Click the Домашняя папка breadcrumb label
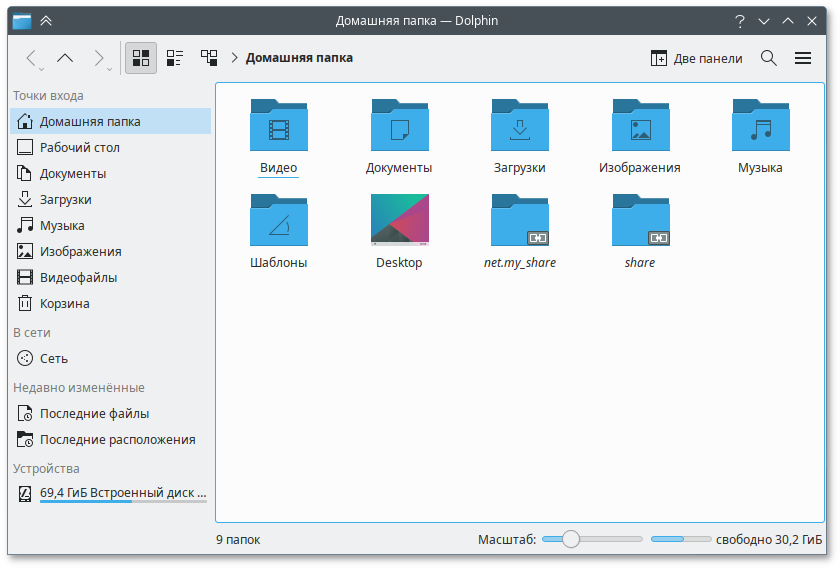 [x=299, y=58]
